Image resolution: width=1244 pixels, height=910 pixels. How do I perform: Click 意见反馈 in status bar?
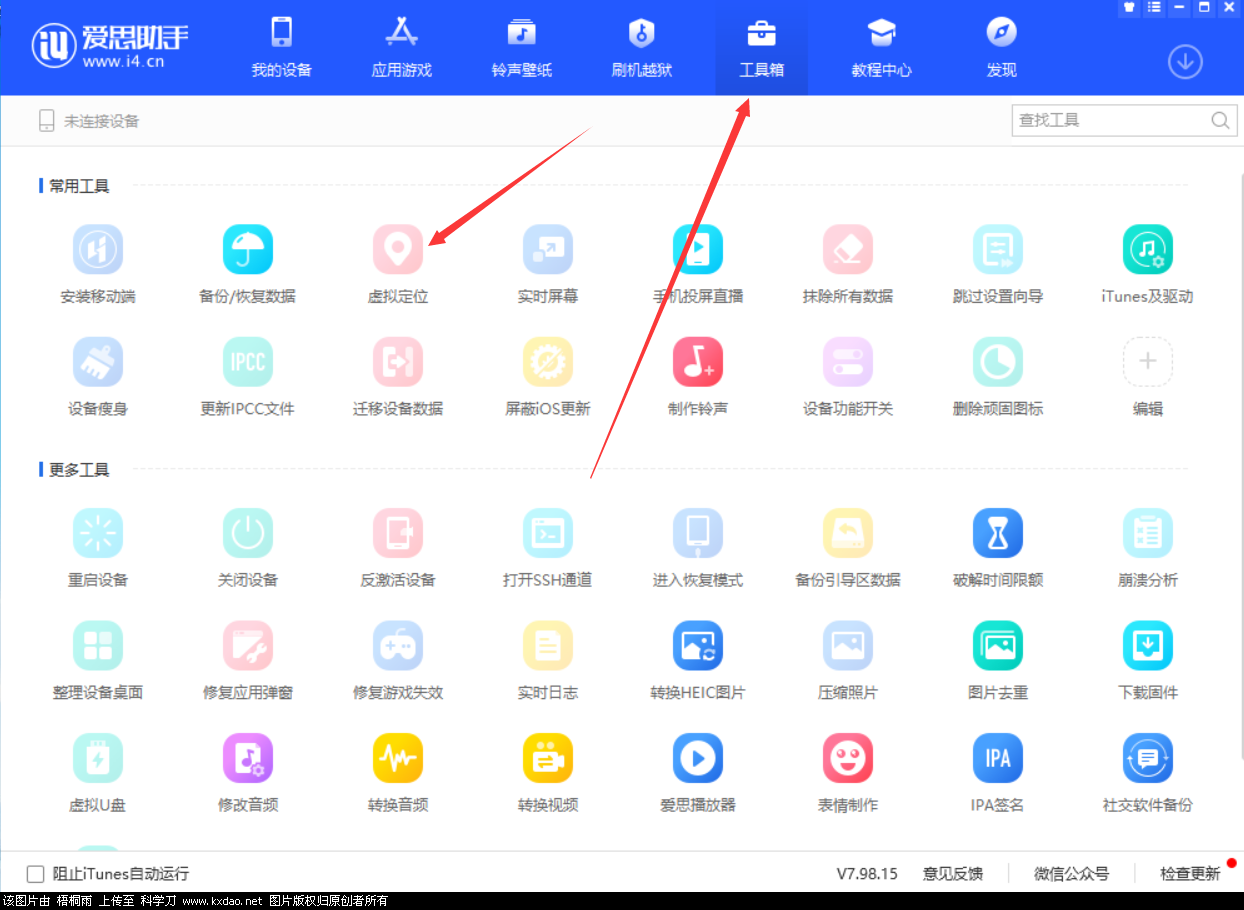point(953,874)
